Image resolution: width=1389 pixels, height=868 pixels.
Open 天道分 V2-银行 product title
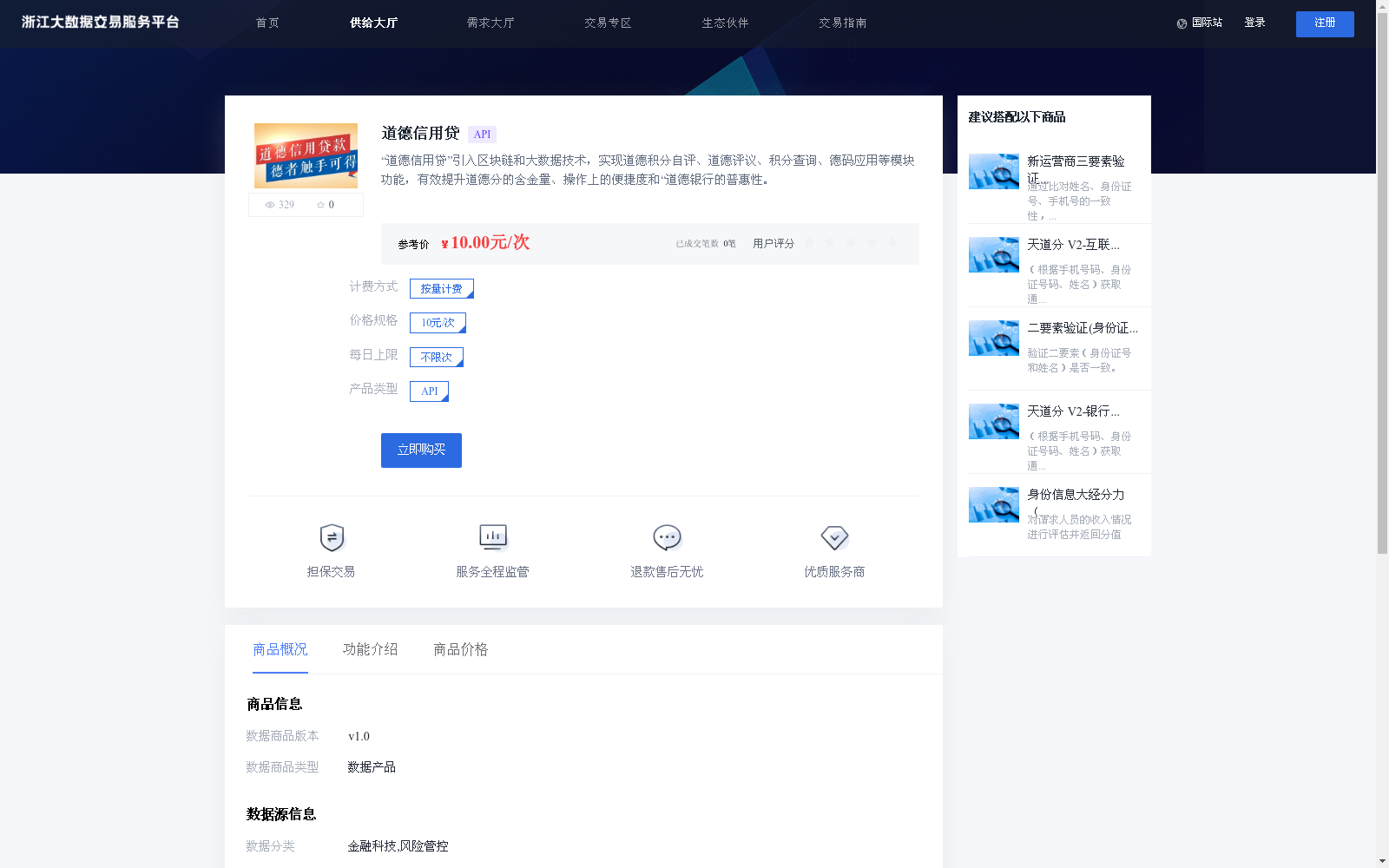point(1073,411)
